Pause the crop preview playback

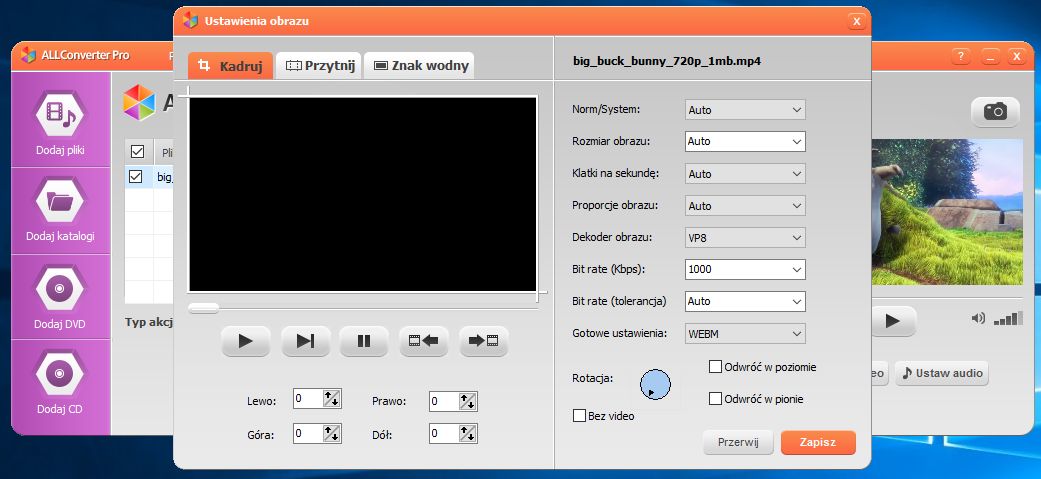click(364, 341)
